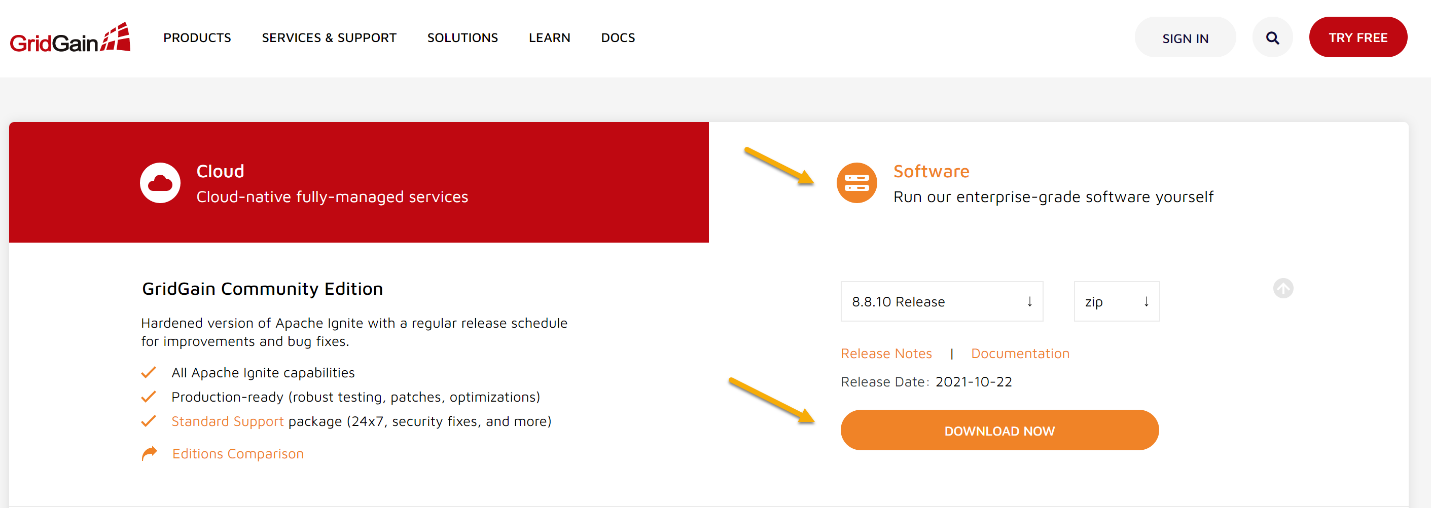The height and width of the screenshot is (508, 1431).
Task: Click the Sign In button
Action: 1185,38
